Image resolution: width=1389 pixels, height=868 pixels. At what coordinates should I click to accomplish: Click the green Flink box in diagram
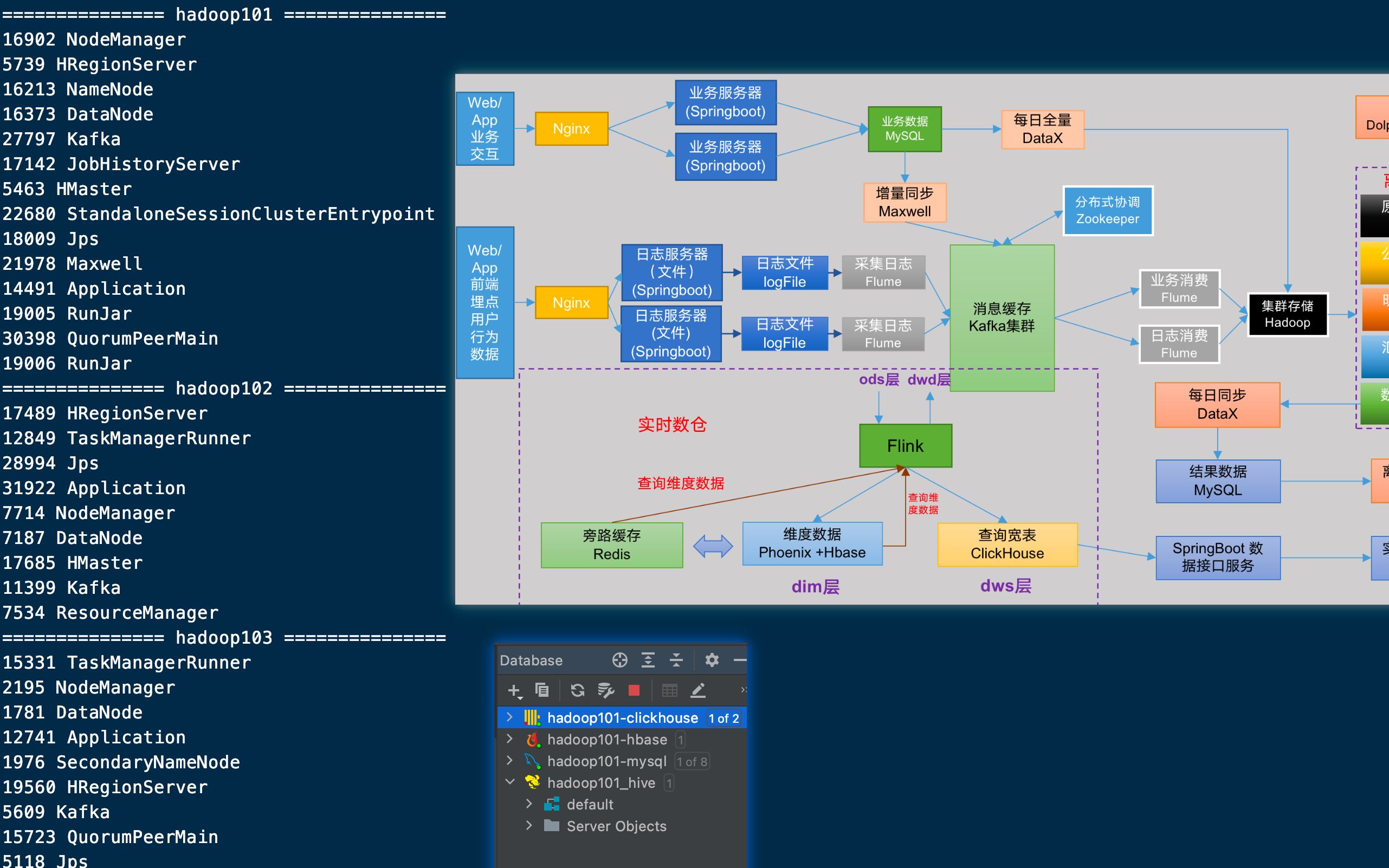tap(906, 446)
